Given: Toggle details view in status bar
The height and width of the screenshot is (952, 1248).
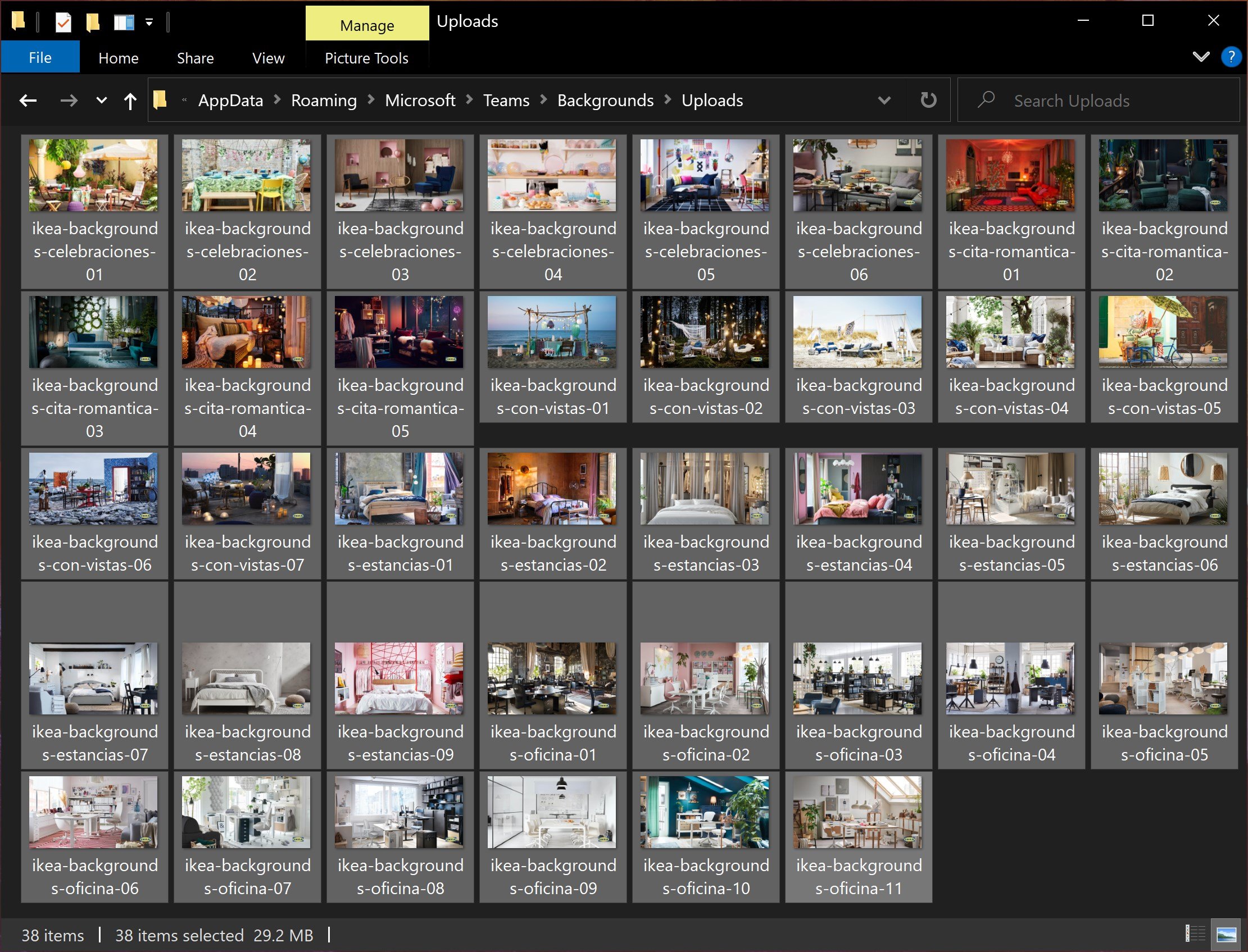Looking at the screenshot, I should tap(1200, 934).
